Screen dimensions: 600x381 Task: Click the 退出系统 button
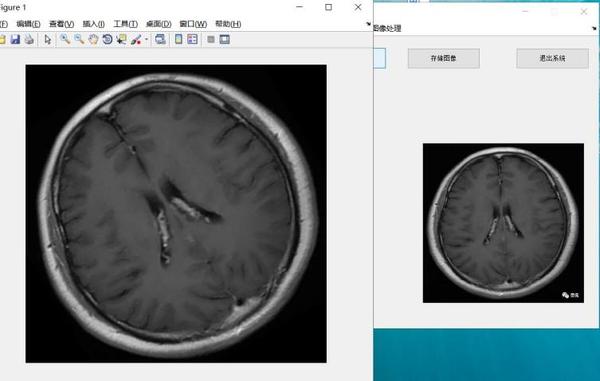[x=552, y=59]
